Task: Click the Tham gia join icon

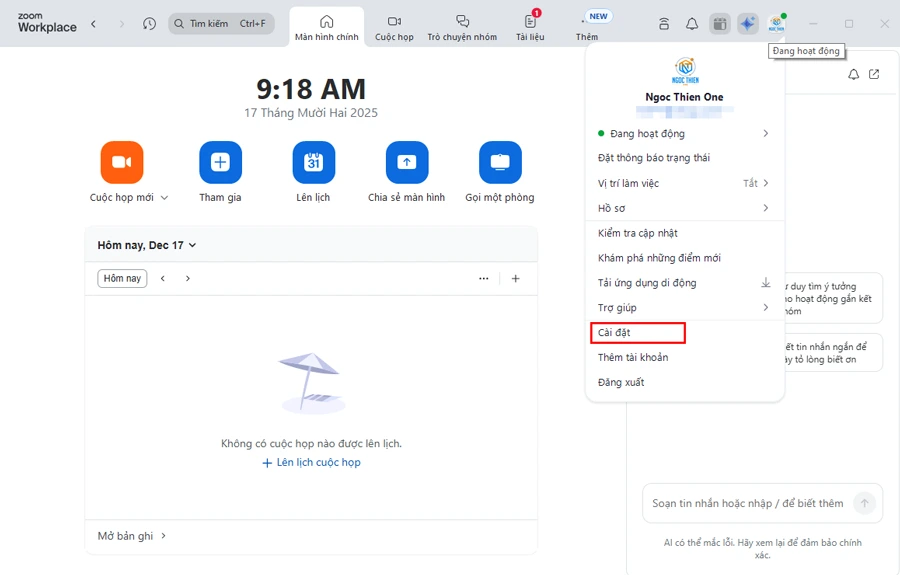Action: pyautogui.click(x=220, y=162)
